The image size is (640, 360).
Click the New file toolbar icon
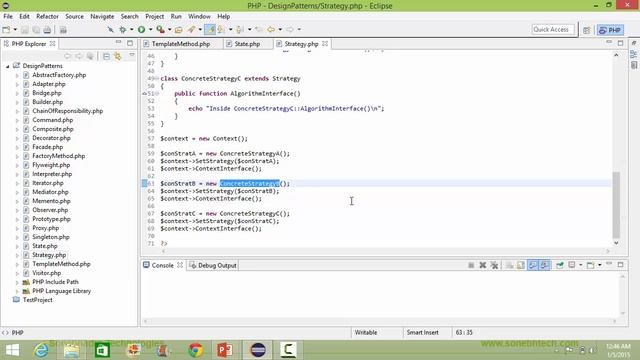pyautogui.click(x=6, y=29)
